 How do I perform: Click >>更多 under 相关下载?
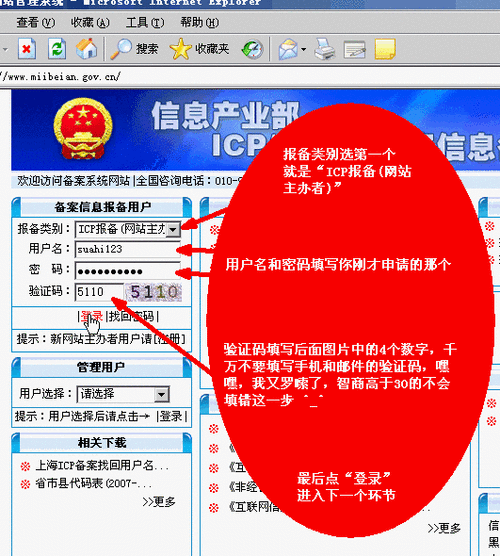(159, 501)
